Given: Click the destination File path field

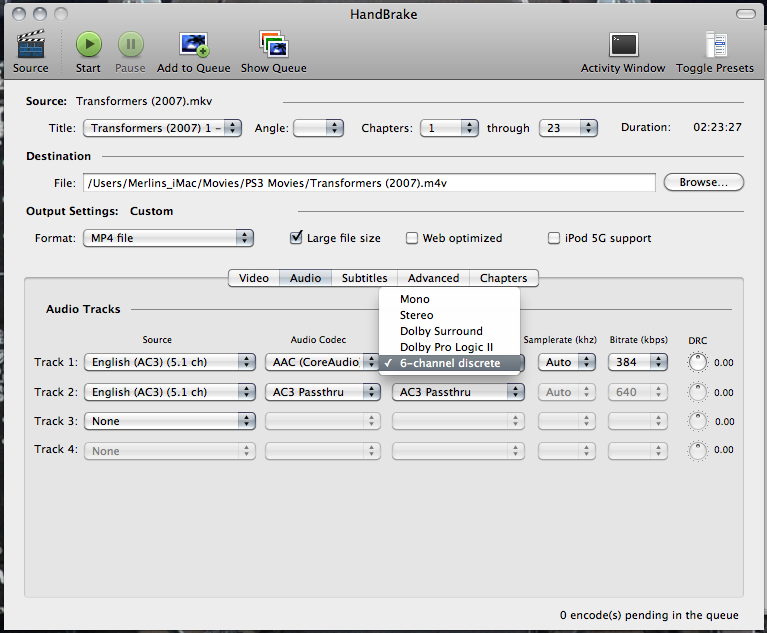Looking at the screenshot, I should coord(369,183).
